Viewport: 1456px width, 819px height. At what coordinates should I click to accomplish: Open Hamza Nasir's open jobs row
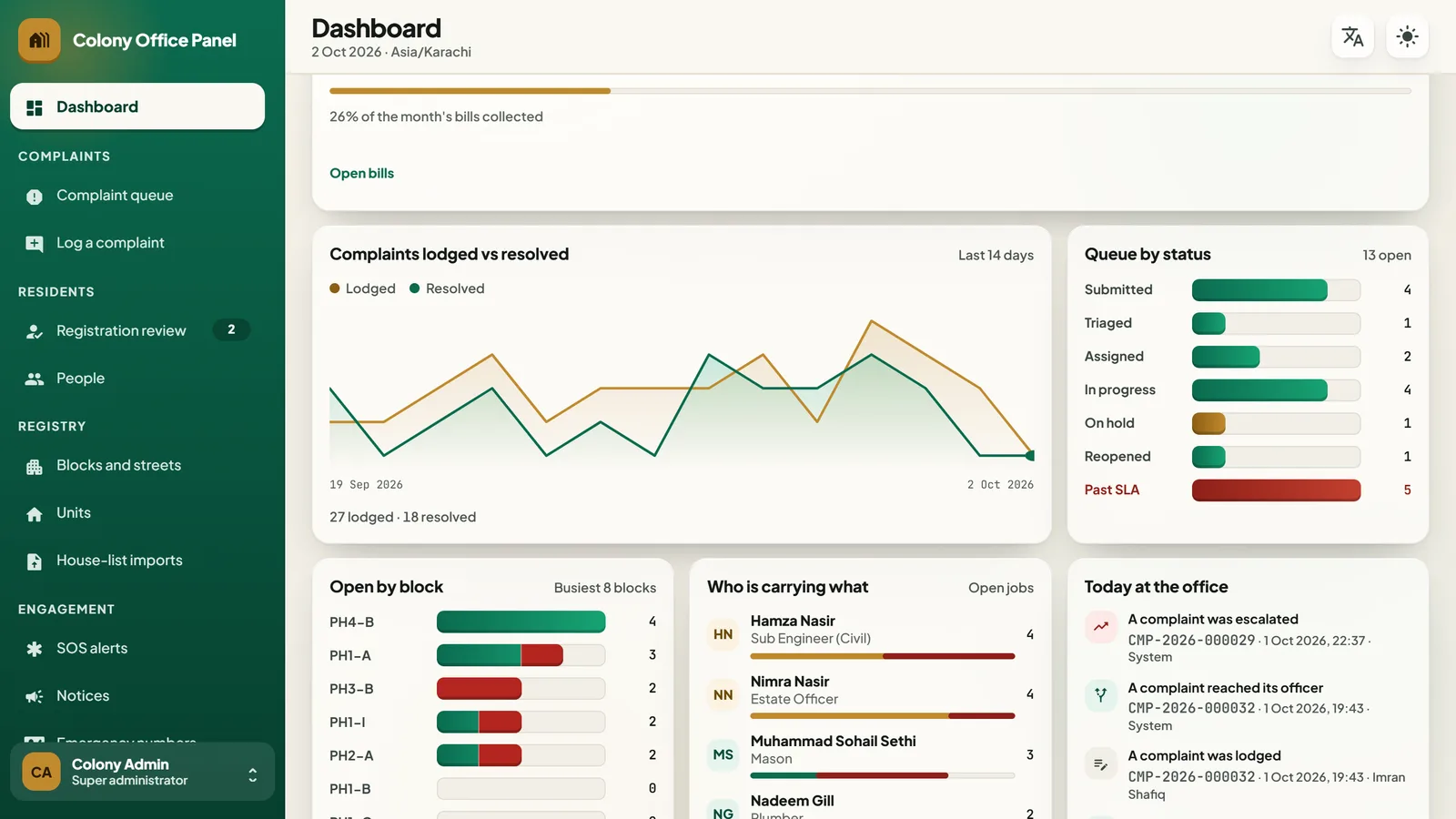[x=870, y=635]
